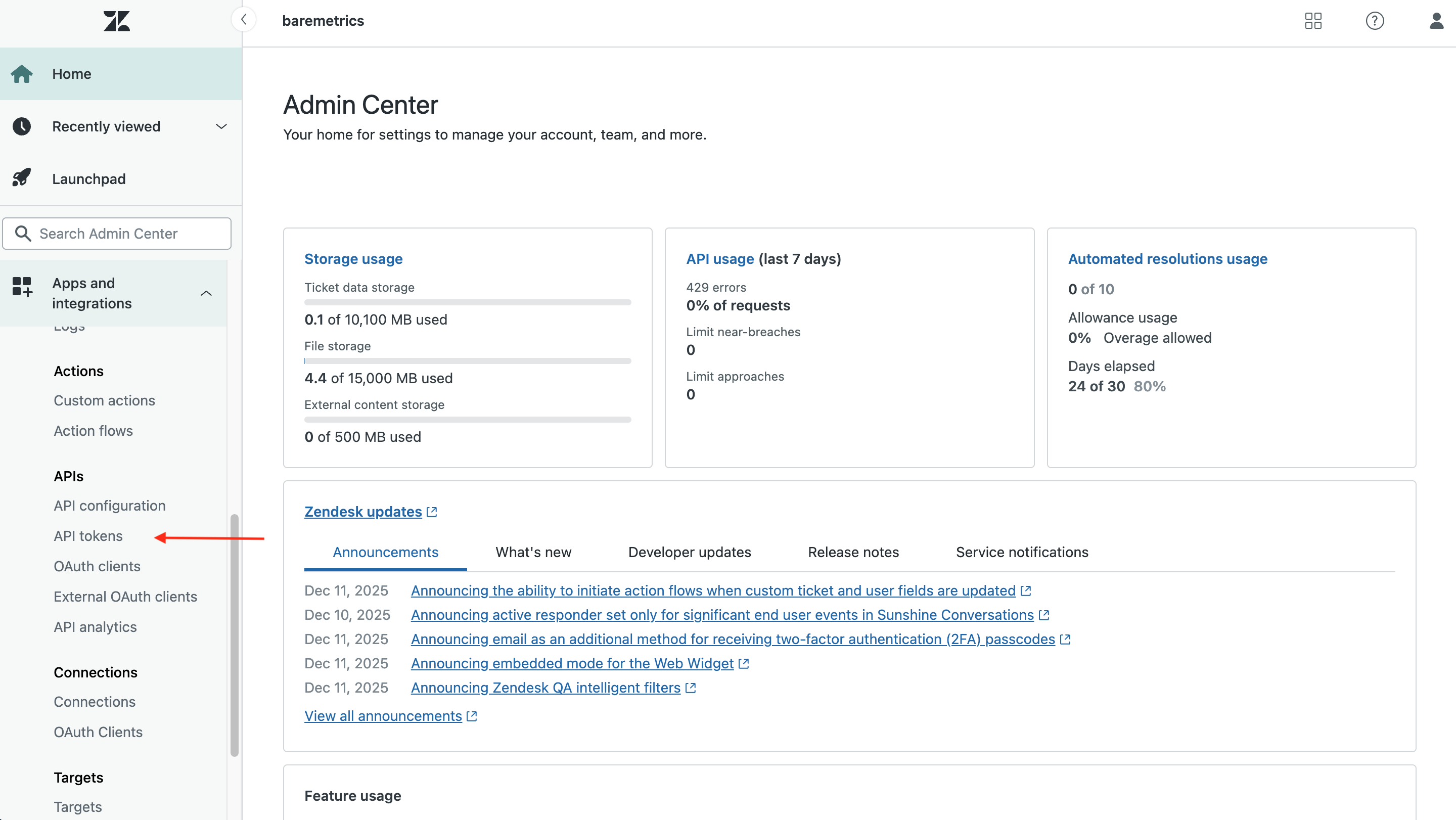The height and width of the screenshot is (820, 1456).
Task: Click the Search Admin Center field
Action: click(x=117, y=234)
